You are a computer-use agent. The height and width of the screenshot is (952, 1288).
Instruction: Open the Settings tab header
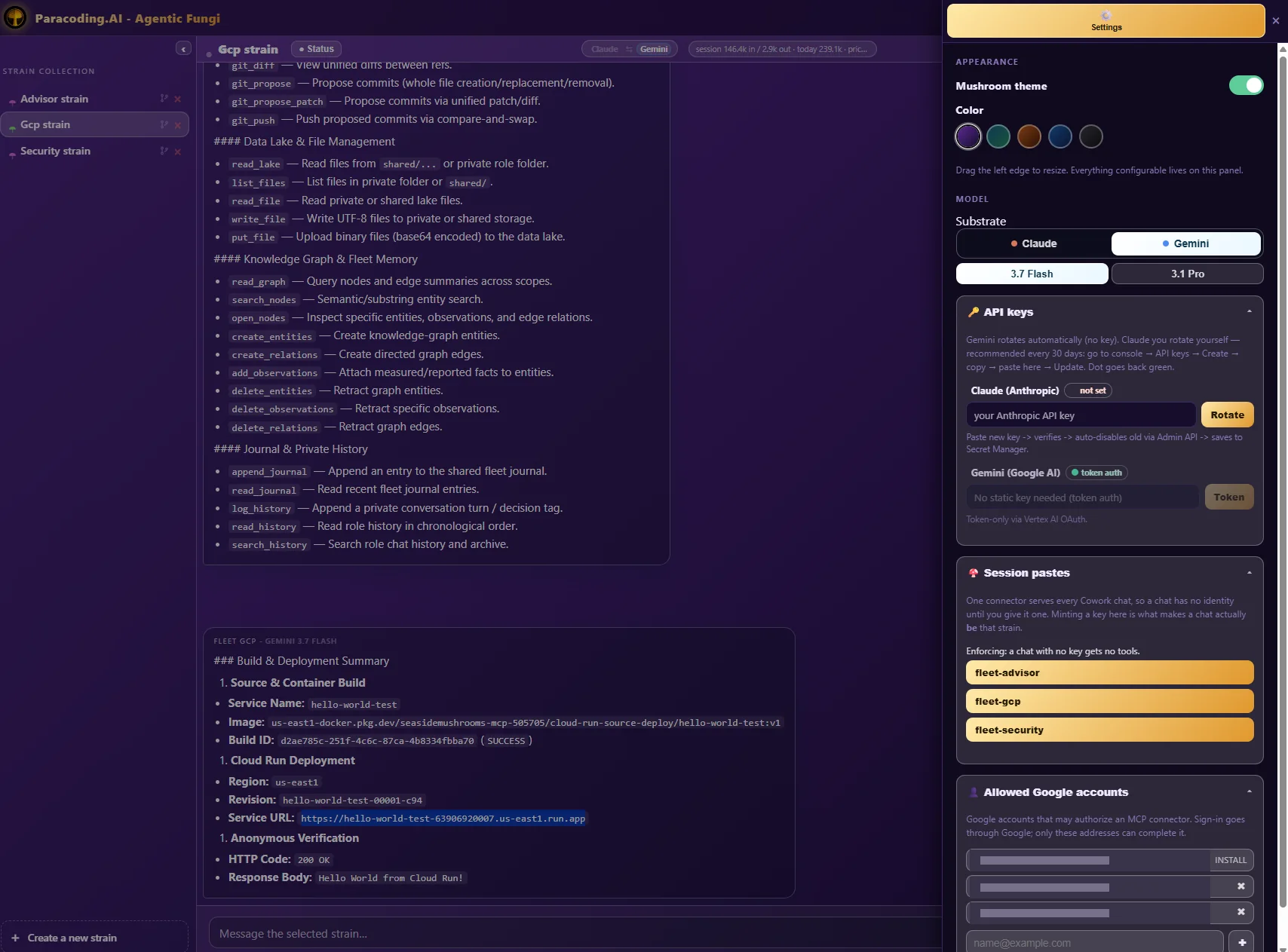[1106, 21]
